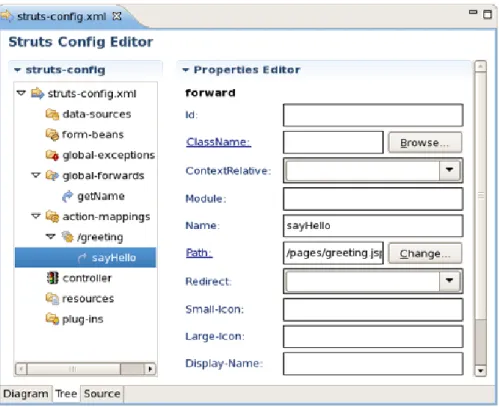Select global-exceptions in the tree
Image resolution: width=499 pixels, height=407 pixels.
pyautogui.click(x=109, y=155)
